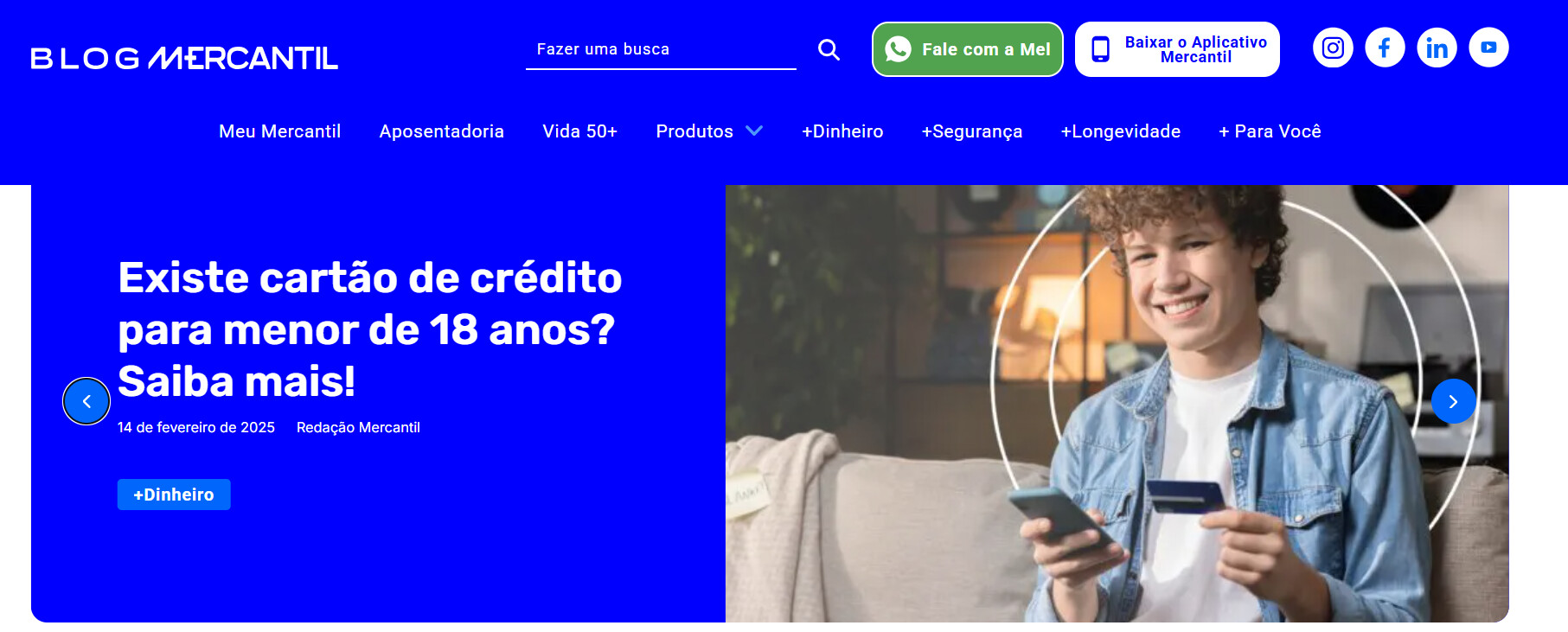Open the Vida 50+ menu item
1568x632 pixels.
tap(579, 131)
